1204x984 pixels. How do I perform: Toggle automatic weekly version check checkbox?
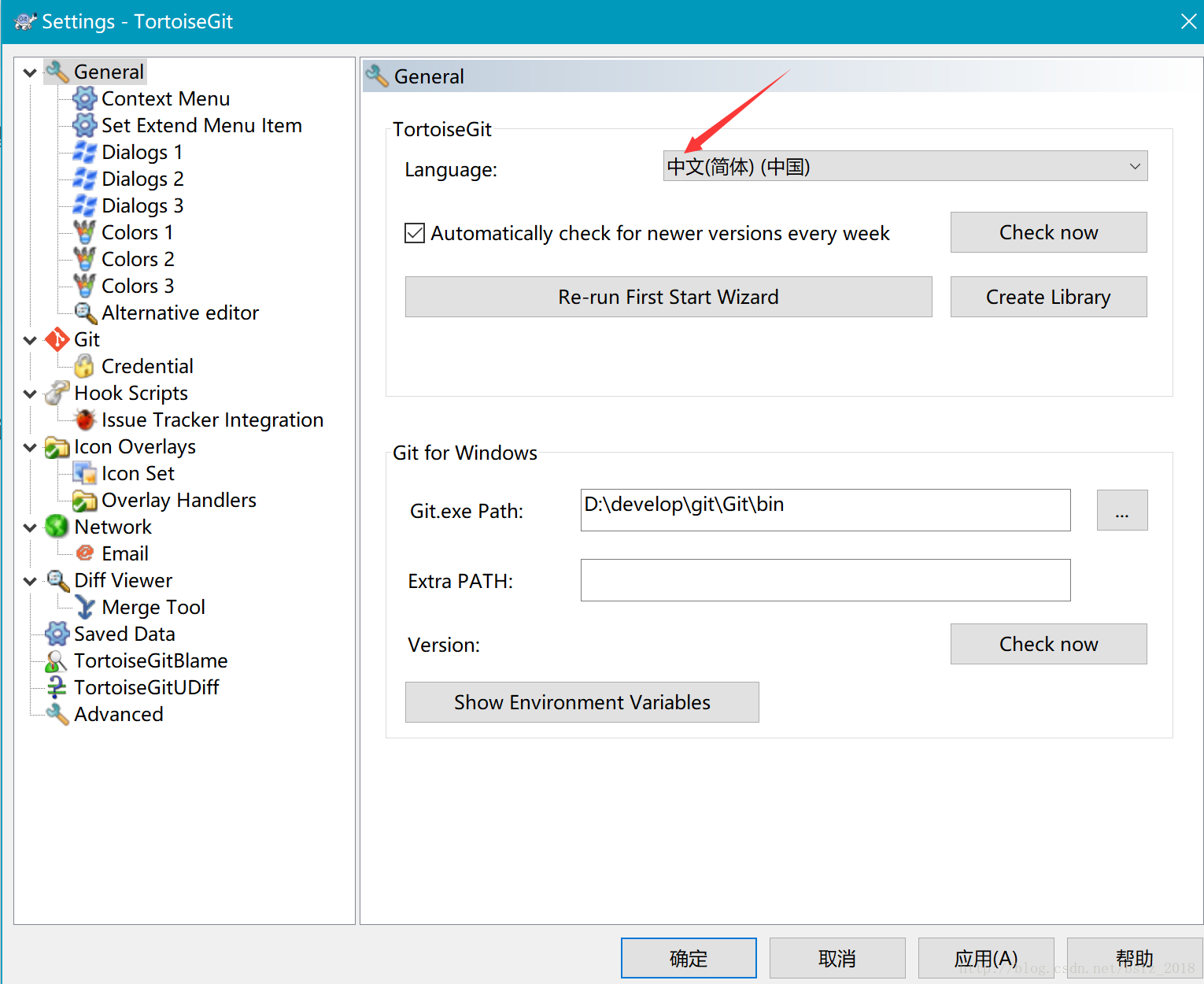click(x=415, y=233)
